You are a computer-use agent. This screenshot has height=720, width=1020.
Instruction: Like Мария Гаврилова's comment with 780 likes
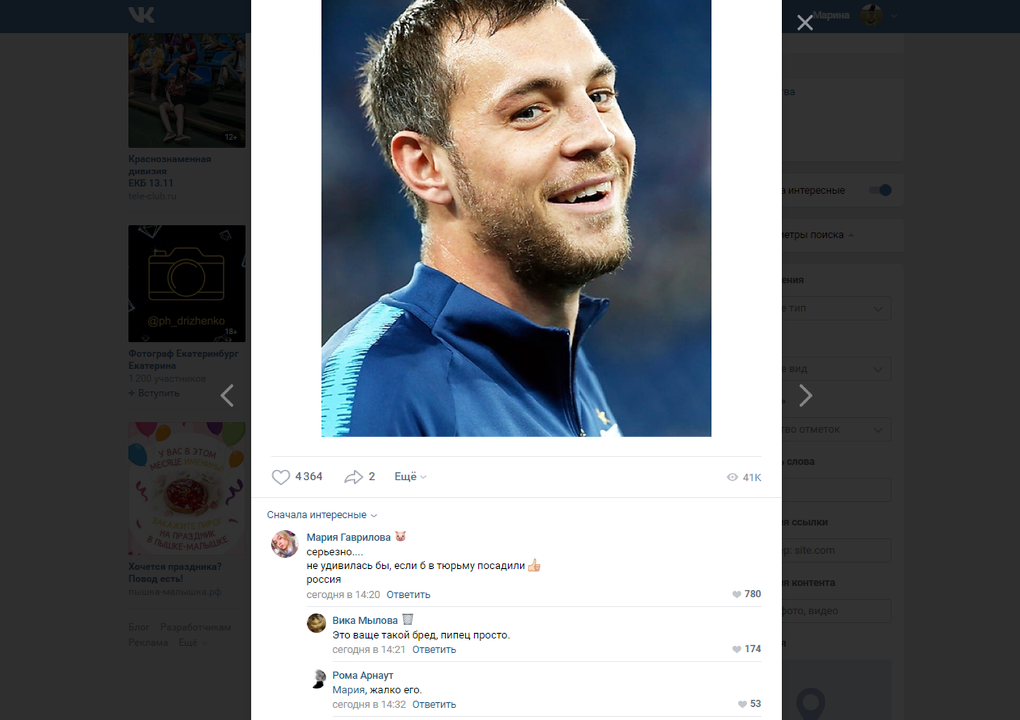tap(737, 594)
